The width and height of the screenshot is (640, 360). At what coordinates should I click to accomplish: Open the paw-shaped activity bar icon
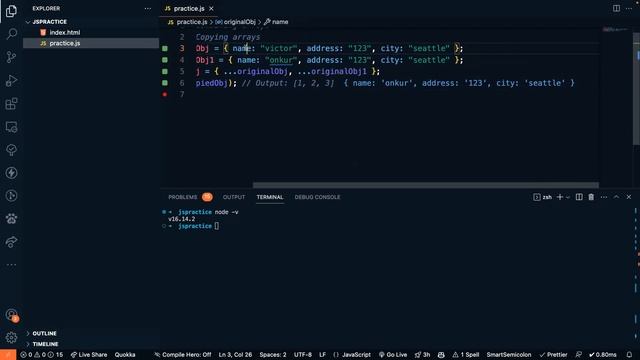[x=11, y=219]
